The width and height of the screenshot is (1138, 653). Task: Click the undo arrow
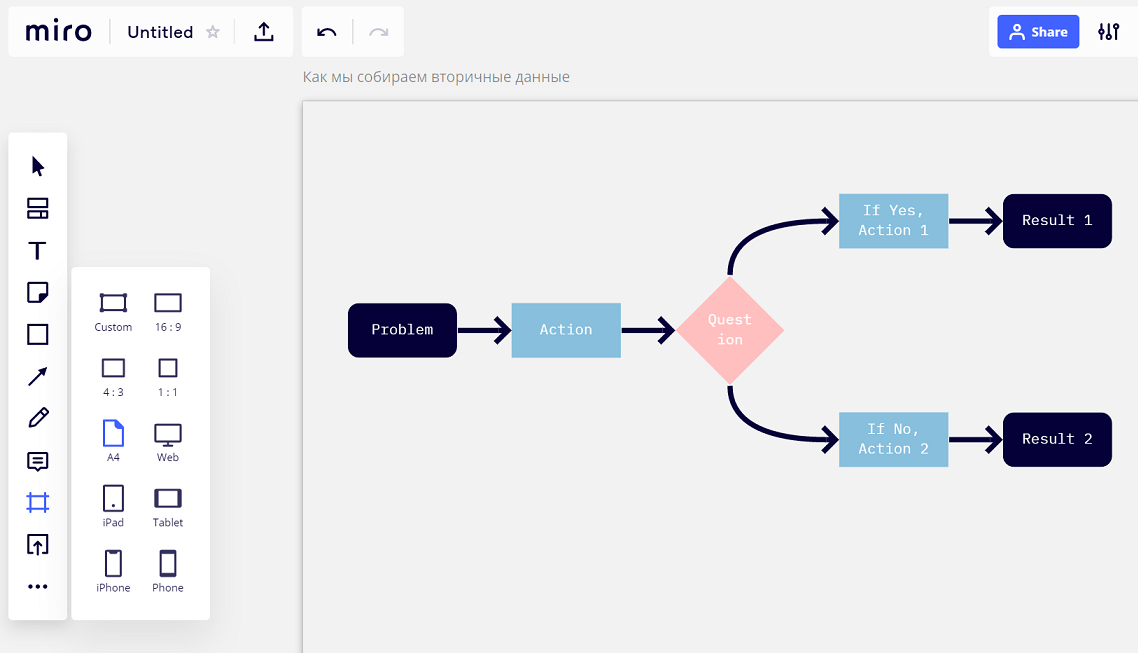click(x=327, y=32)
